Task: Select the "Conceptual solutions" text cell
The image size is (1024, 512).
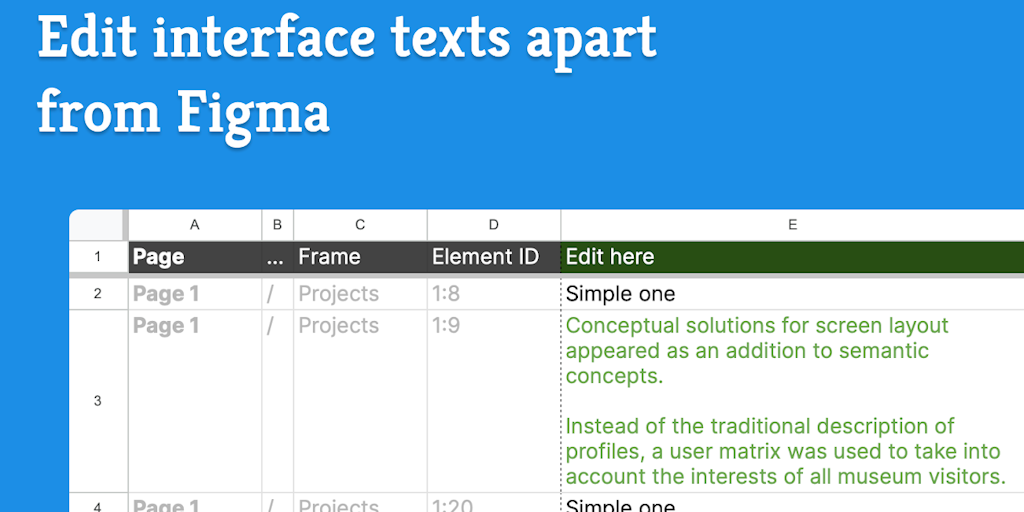Action: [x=791, y=401]
